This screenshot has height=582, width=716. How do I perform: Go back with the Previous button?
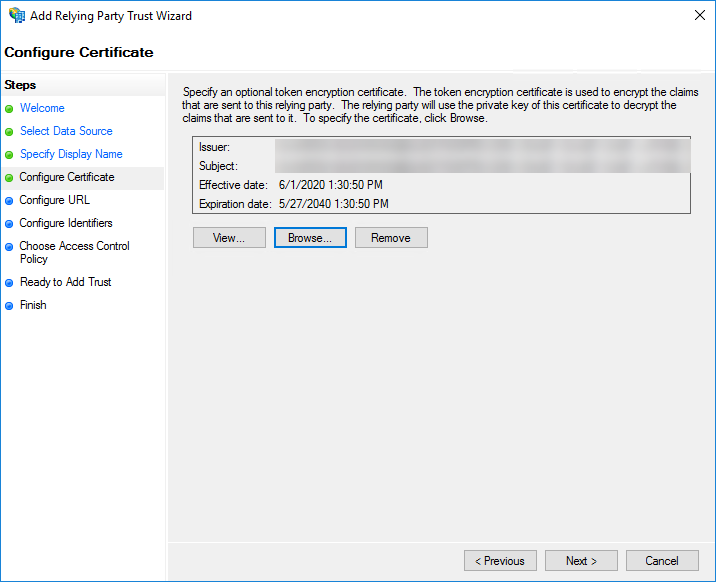coord(500,561)
